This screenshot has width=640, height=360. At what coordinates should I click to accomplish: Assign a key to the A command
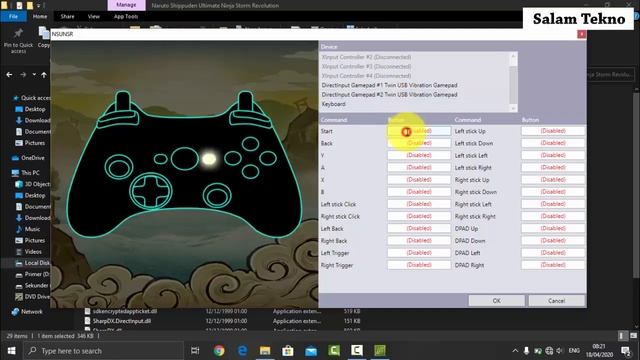(x=419, y=167)
